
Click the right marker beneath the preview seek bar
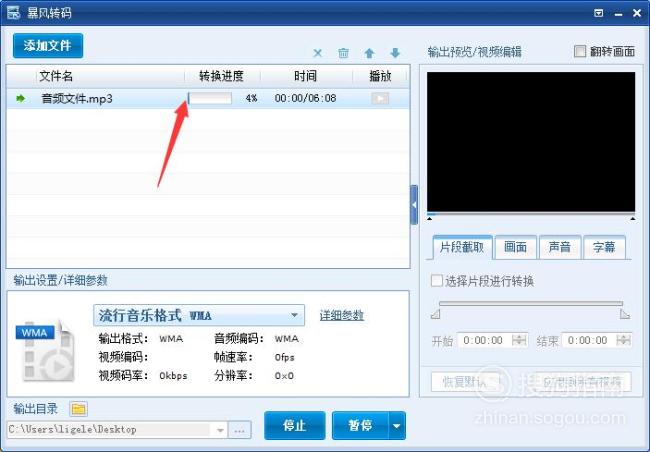633,218
